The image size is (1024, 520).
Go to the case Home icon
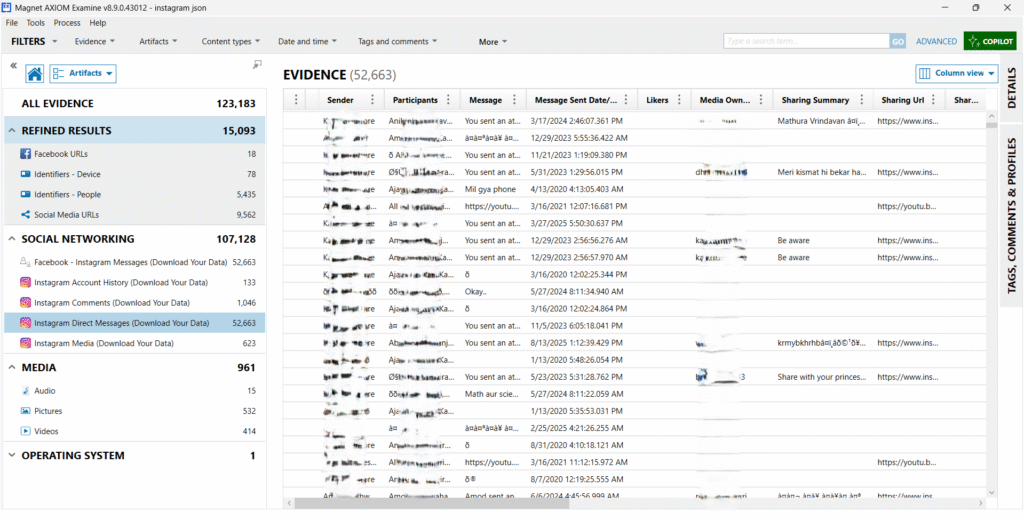pyautogui.click(x=35, y=74)
